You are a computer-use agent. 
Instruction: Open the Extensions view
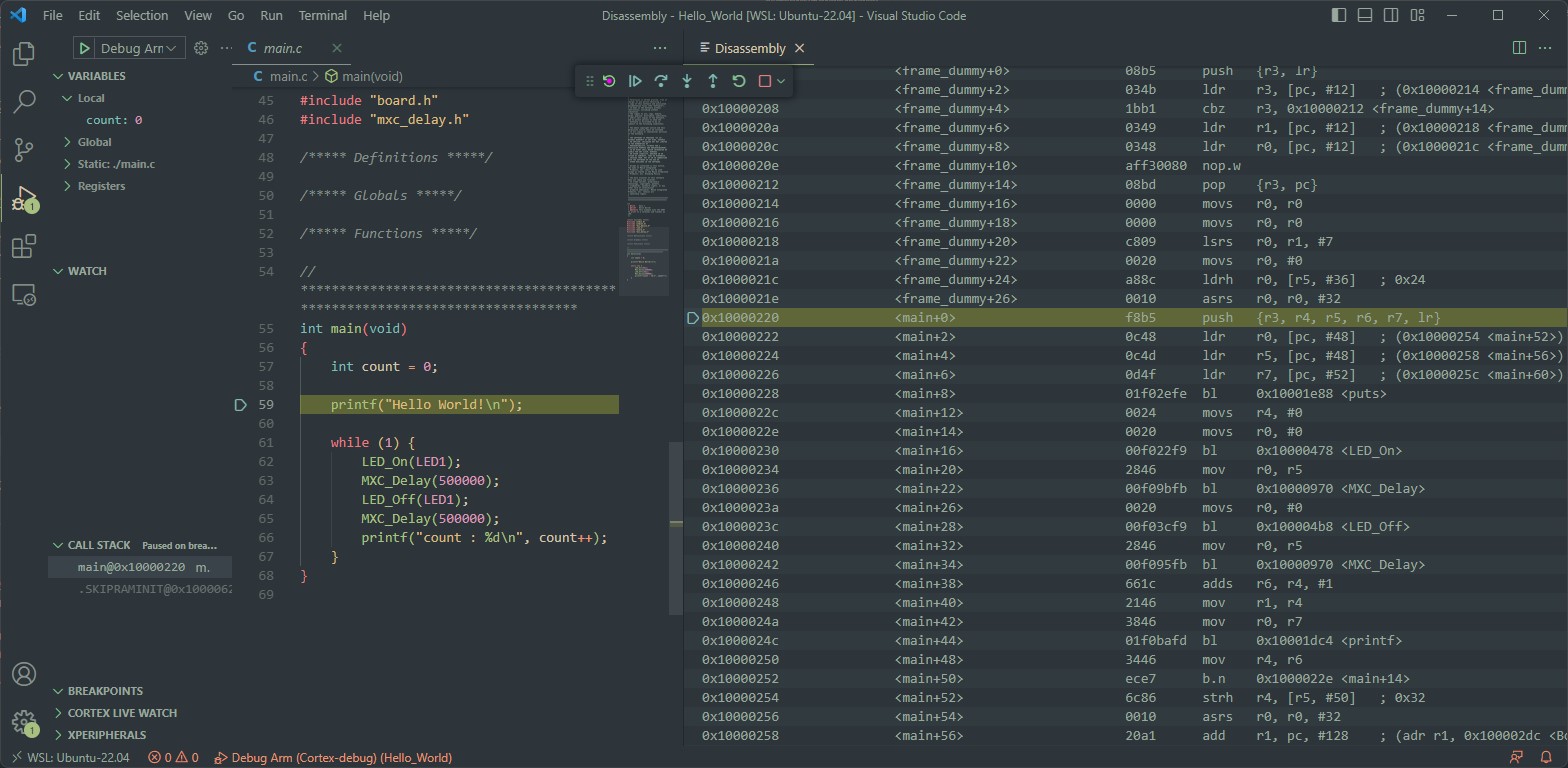click(x=24, y=246)
